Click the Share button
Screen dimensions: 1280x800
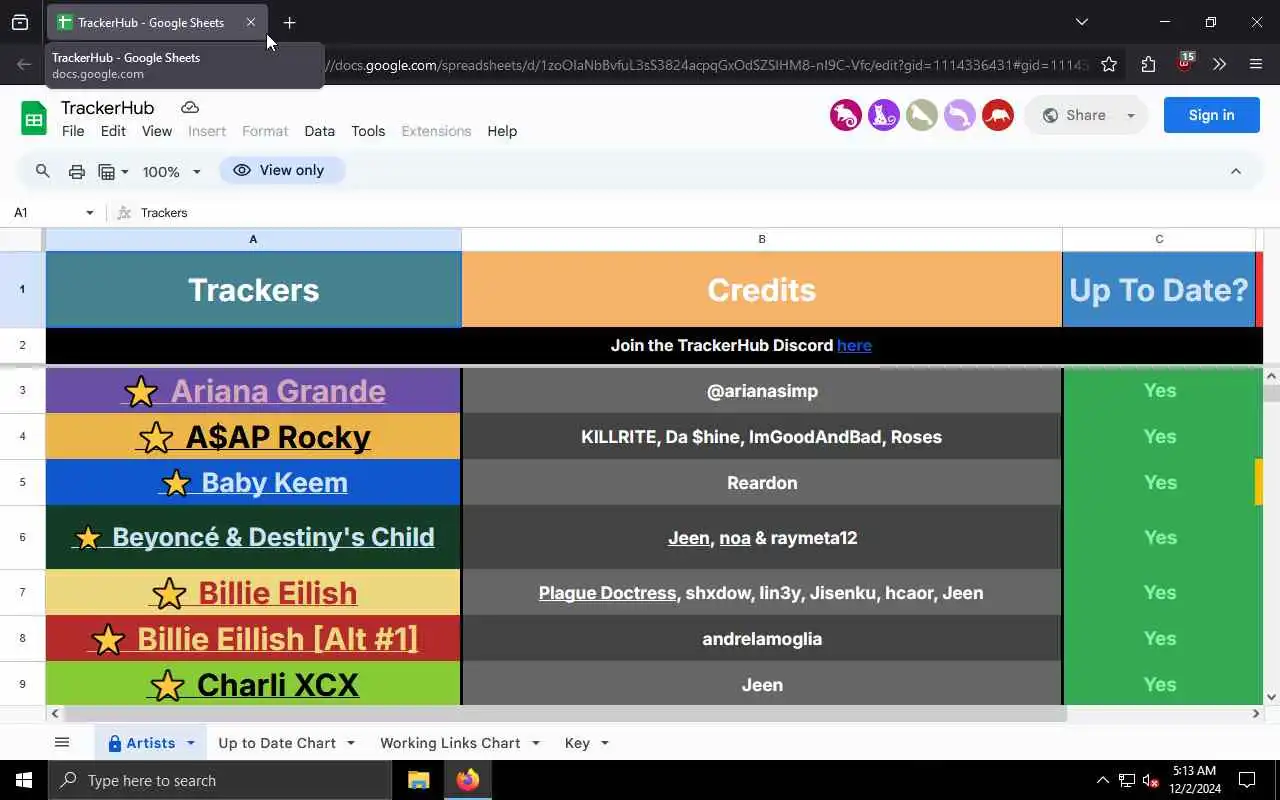pos(1074,115)
